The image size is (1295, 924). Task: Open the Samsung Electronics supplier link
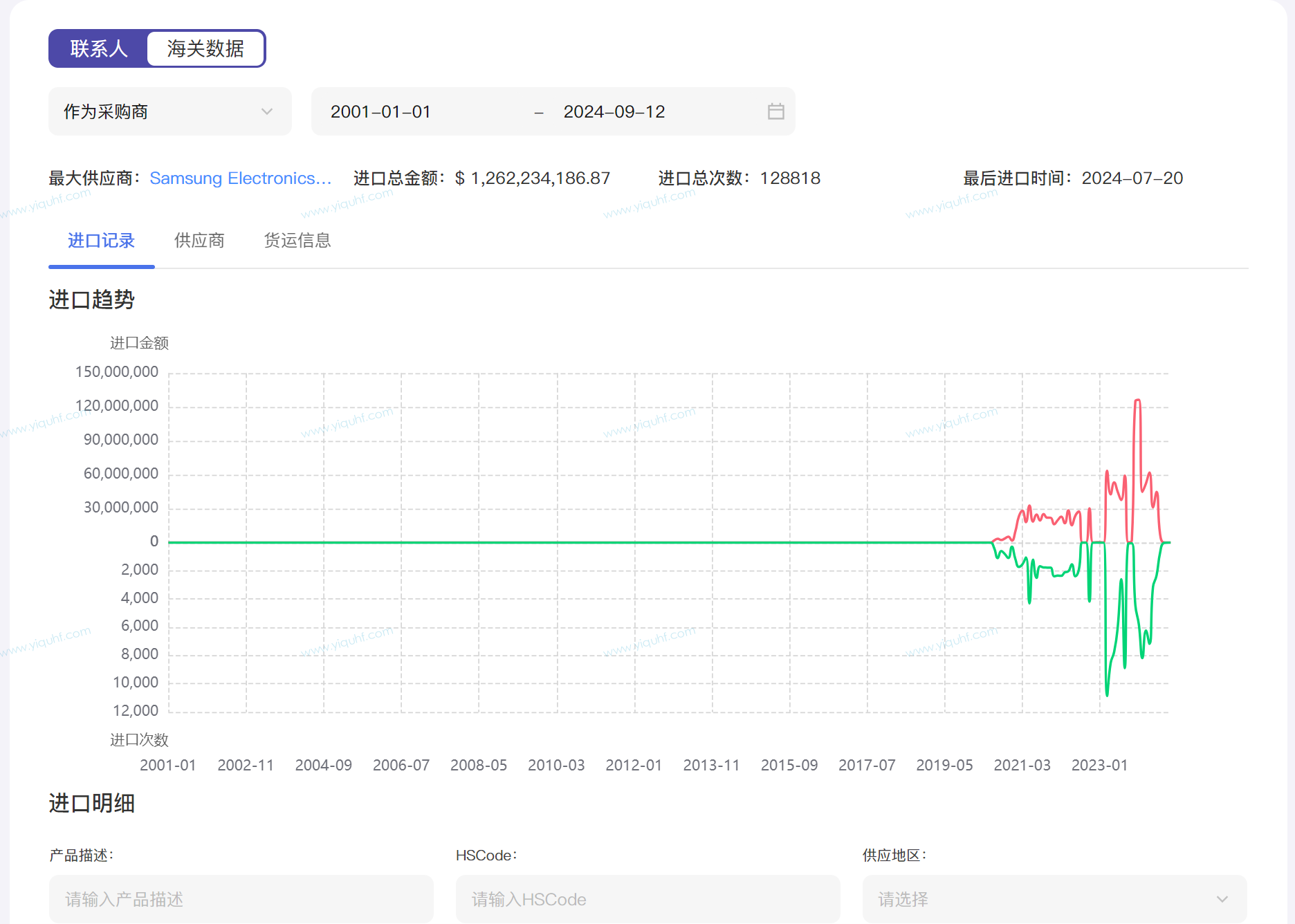(241, 178)
